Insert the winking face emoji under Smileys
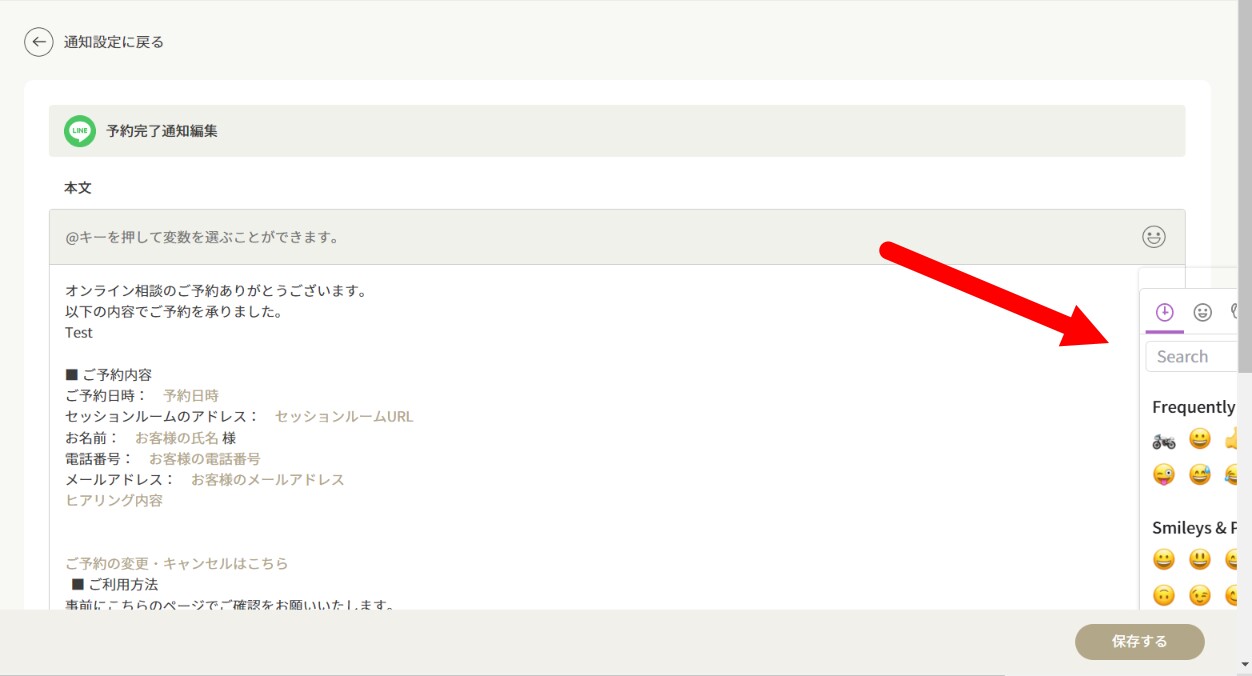This screenshot has width=1252, height=676. [1200, 596]
